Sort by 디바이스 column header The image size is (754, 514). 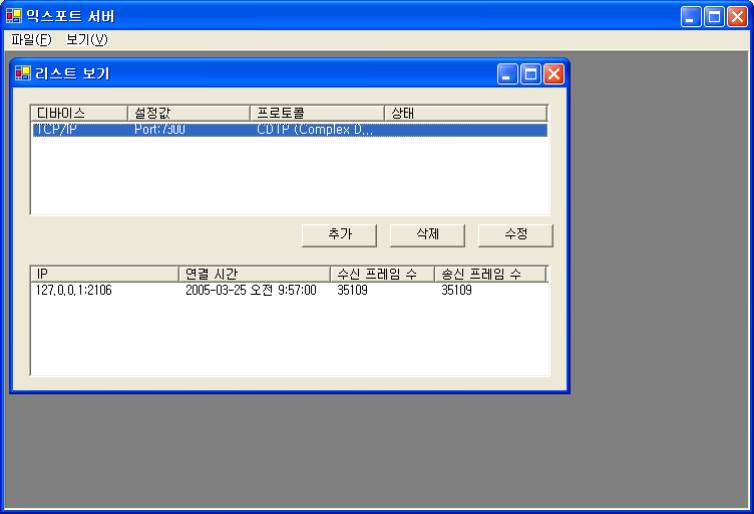[79, 113]
